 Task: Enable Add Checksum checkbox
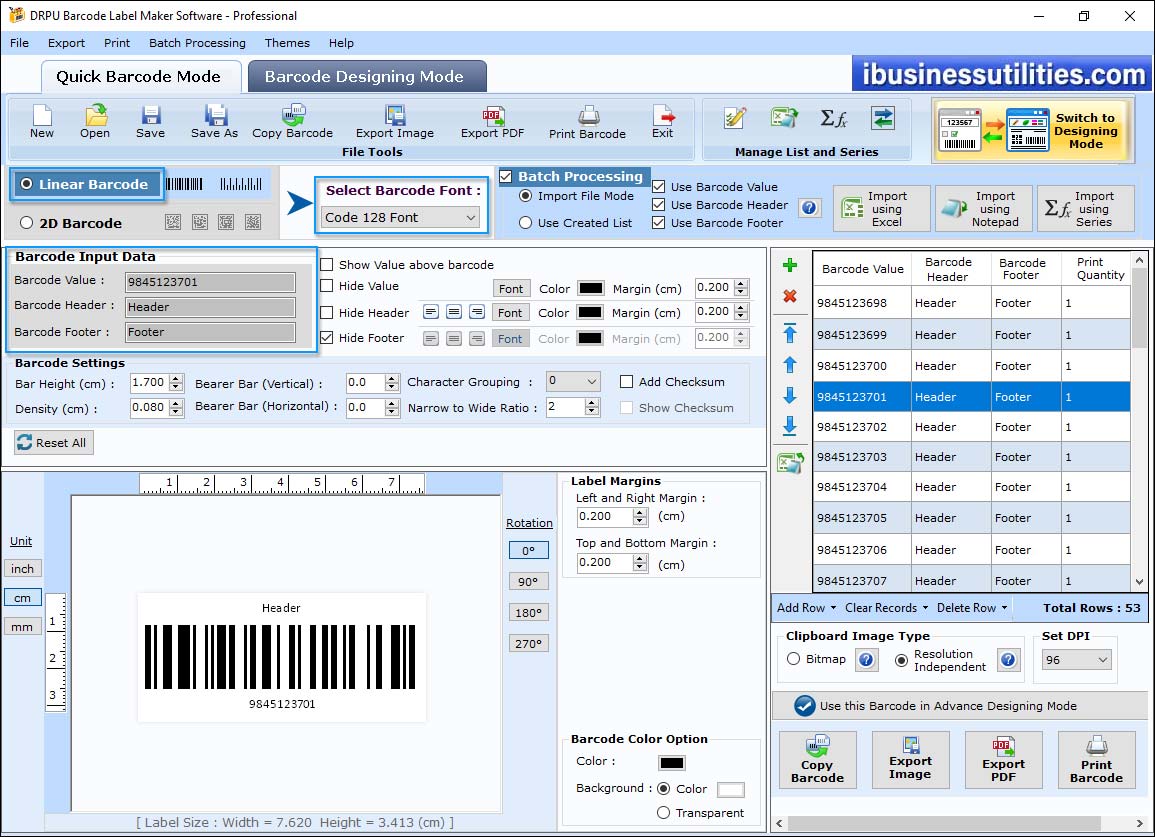tap(626, 382)
